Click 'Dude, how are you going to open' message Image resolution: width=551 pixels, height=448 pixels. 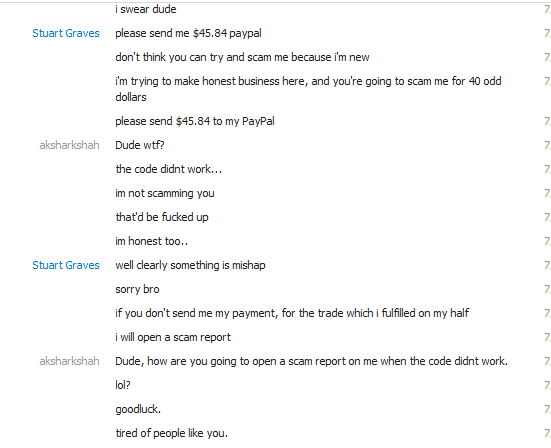311,361
